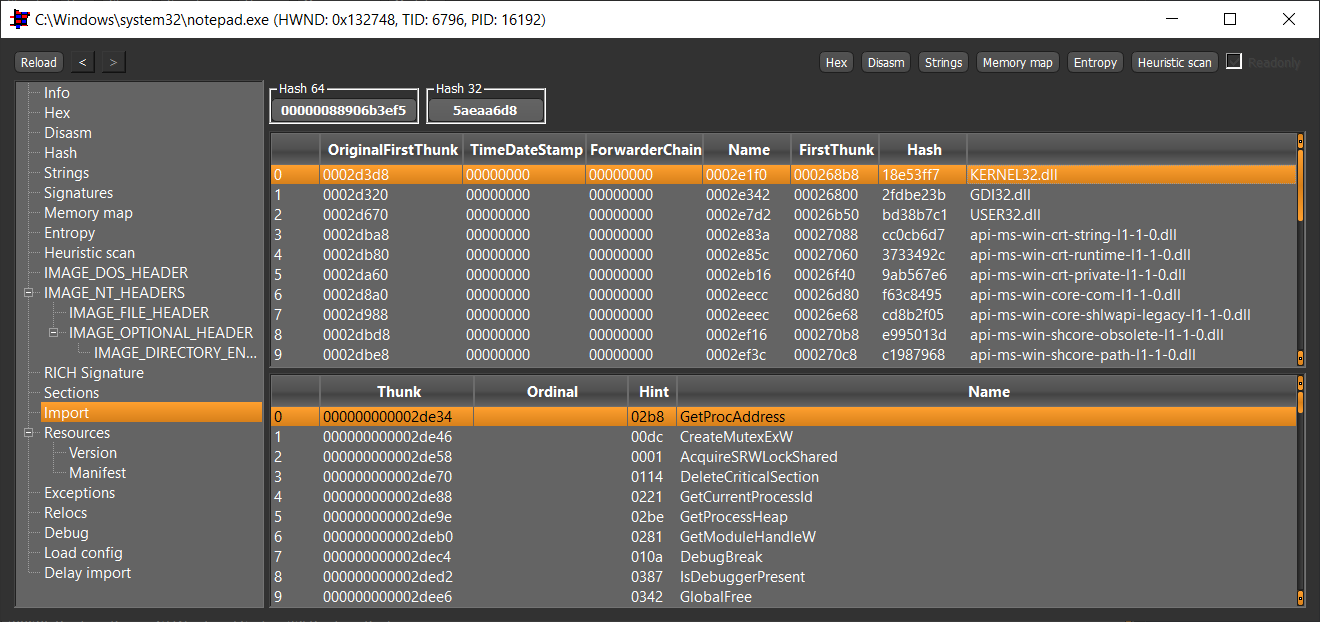The image size is (1320, 622).
Task: Select Info in the sidebar tree
Action: [57, 93]
